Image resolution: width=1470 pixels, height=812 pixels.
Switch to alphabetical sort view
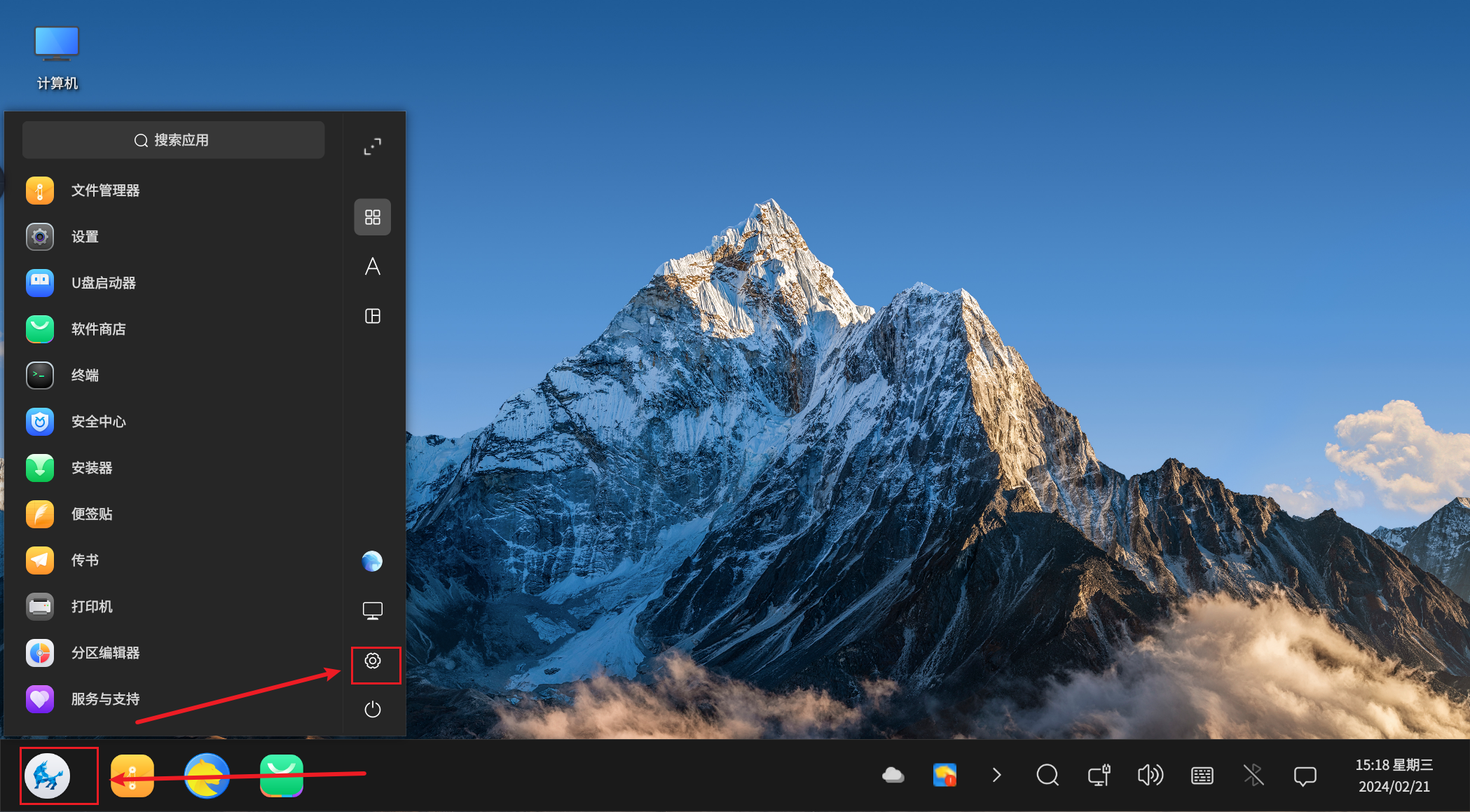coord(373,266)
